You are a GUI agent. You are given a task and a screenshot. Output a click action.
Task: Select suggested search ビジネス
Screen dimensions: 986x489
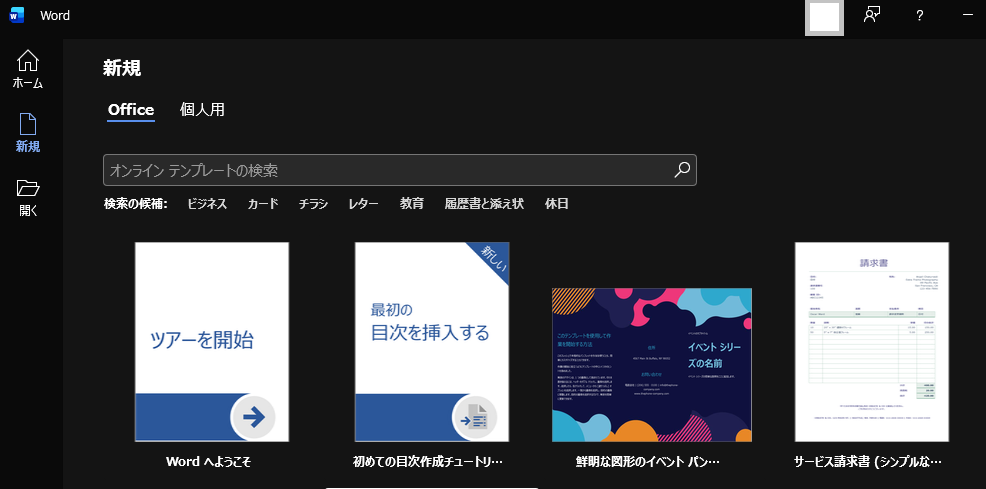[207, 204]
